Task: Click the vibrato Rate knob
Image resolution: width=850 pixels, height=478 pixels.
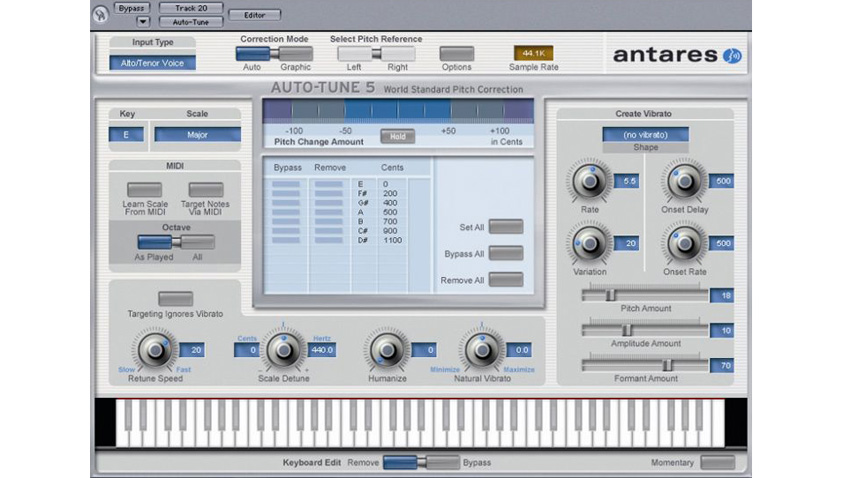Action: (590, 182)
